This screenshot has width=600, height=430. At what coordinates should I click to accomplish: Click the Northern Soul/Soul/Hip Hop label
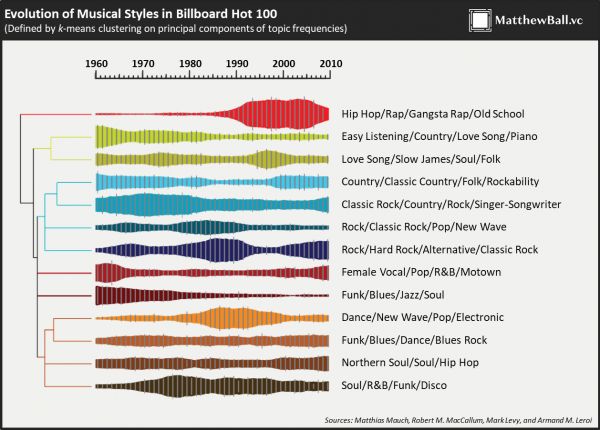[410, 363]
